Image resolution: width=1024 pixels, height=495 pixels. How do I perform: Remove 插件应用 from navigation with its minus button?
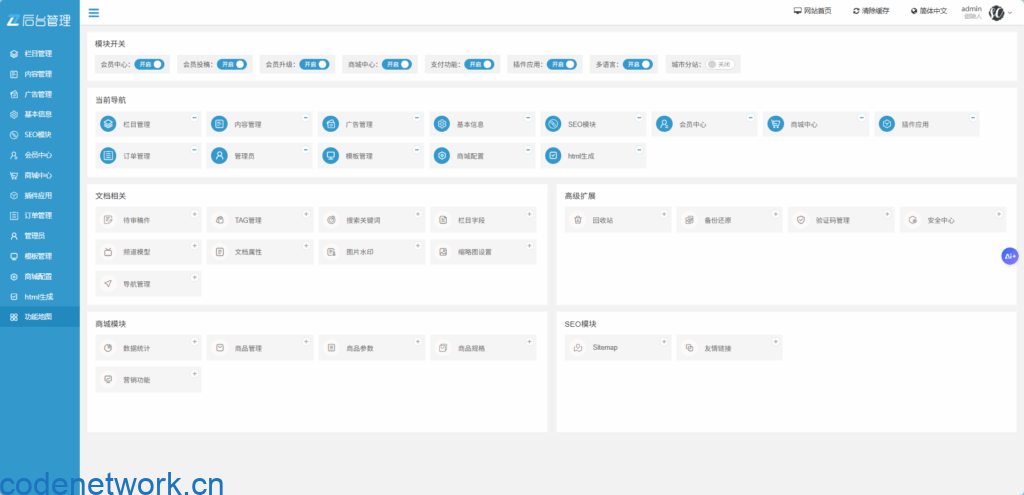point(973,118)
